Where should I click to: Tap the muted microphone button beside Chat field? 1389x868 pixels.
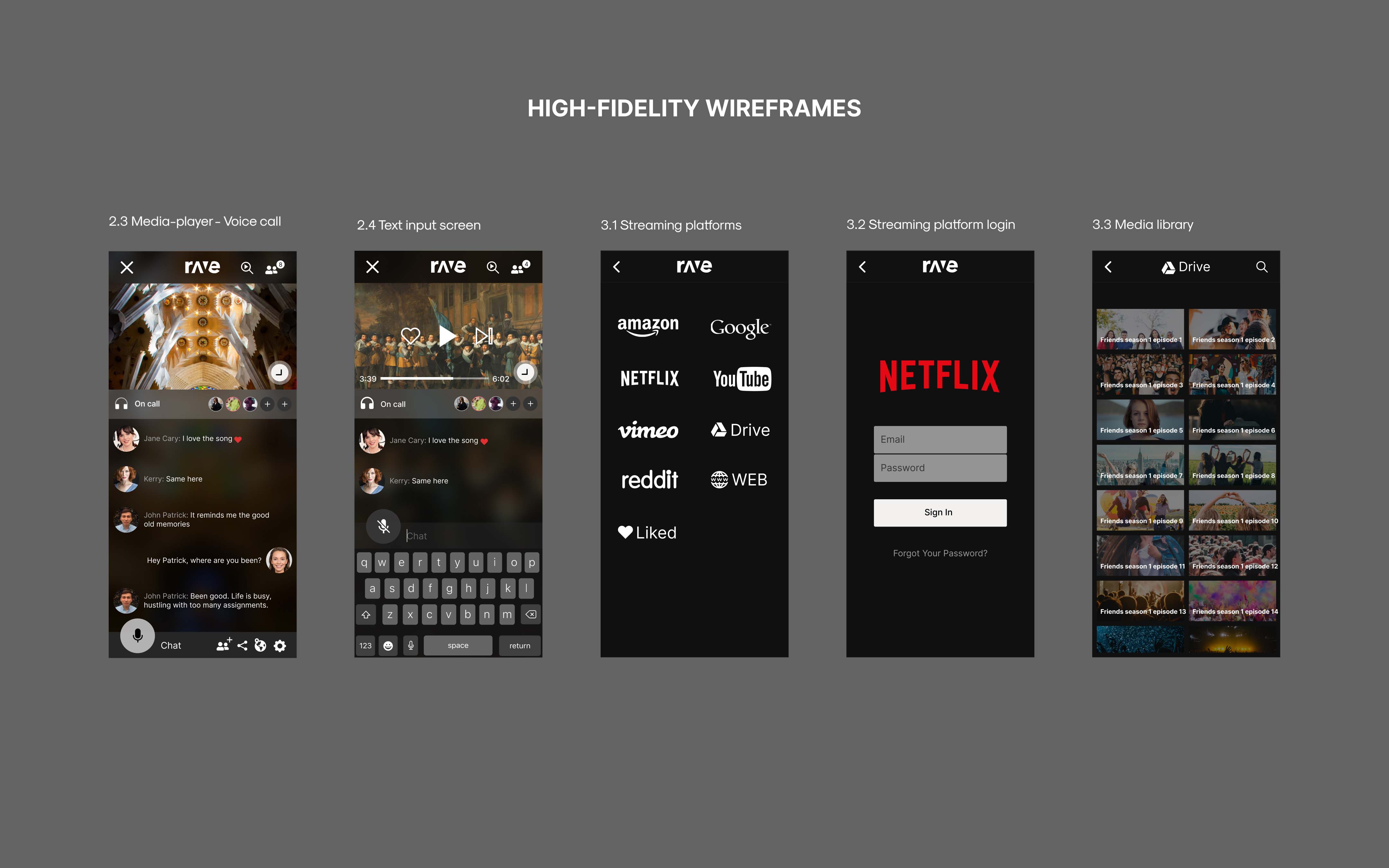pyautogui.click(x=383, y=526)
